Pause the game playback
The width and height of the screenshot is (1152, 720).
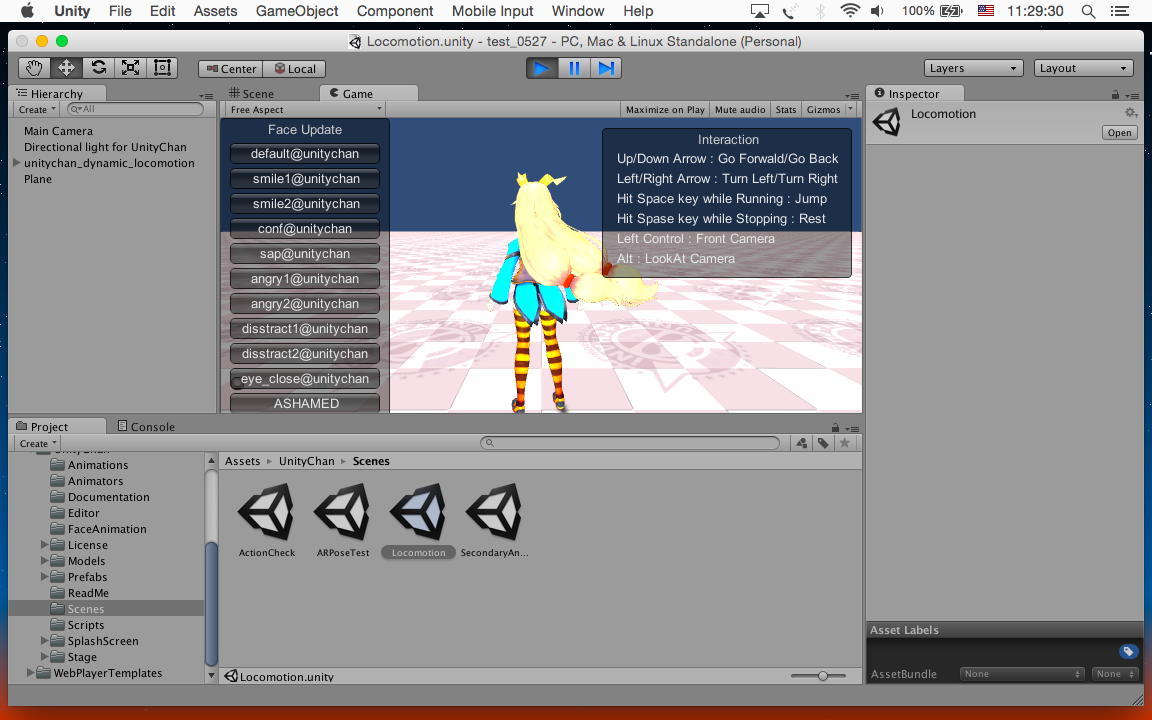(574, 68)
